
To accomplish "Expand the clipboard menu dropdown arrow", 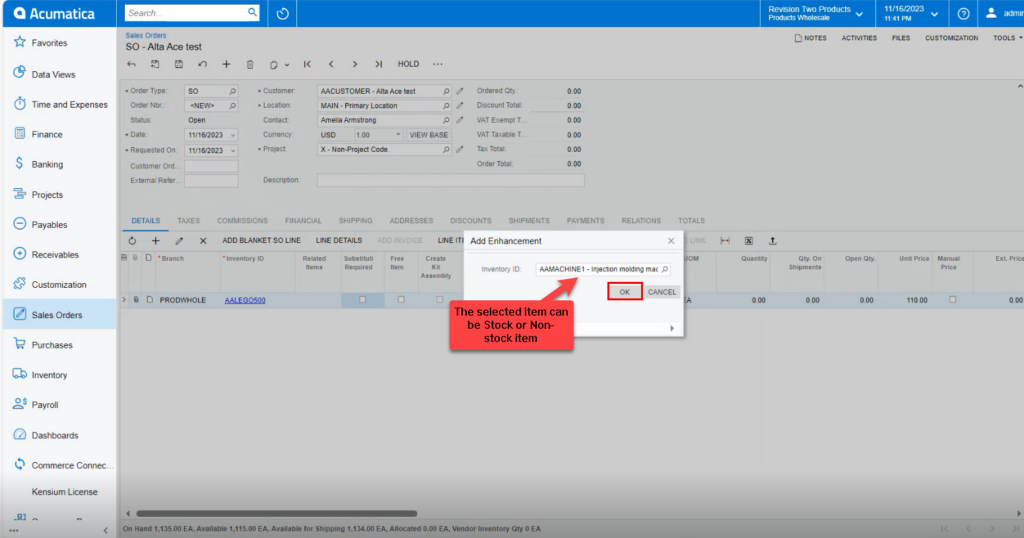I will [x=287, y=65].
